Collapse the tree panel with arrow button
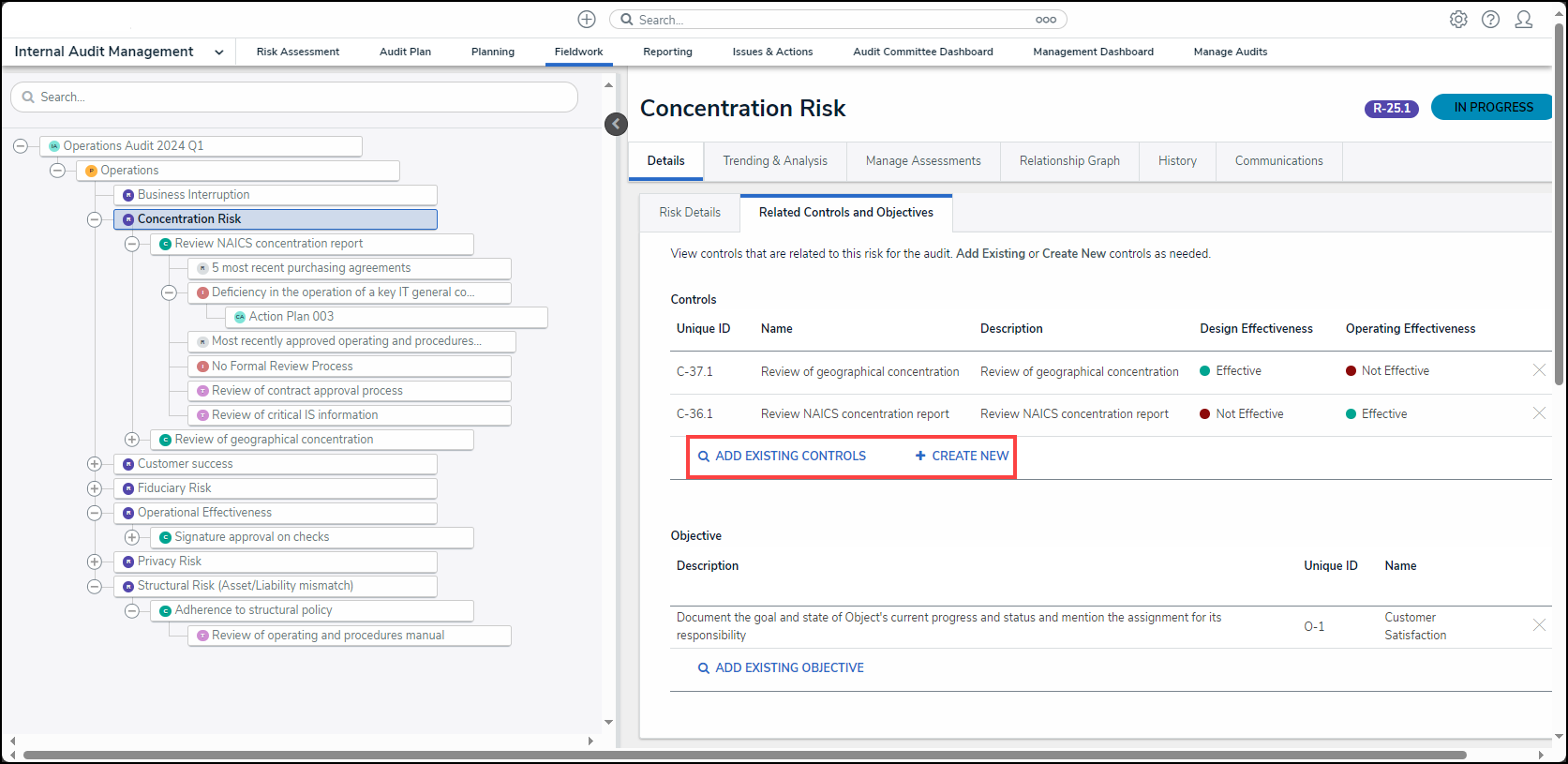The image size is (1568, 764). click(616, 124)
